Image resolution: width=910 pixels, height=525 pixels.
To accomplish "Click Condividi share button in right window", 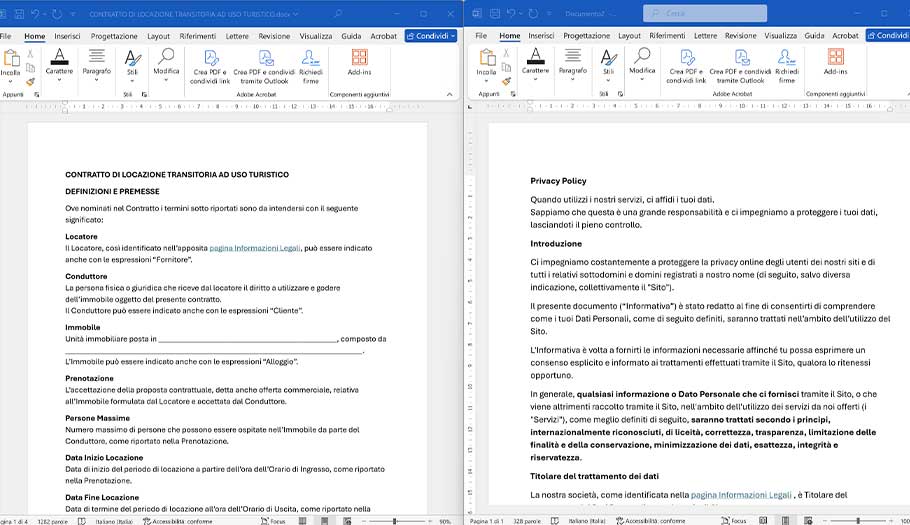I will click(888, 35).
